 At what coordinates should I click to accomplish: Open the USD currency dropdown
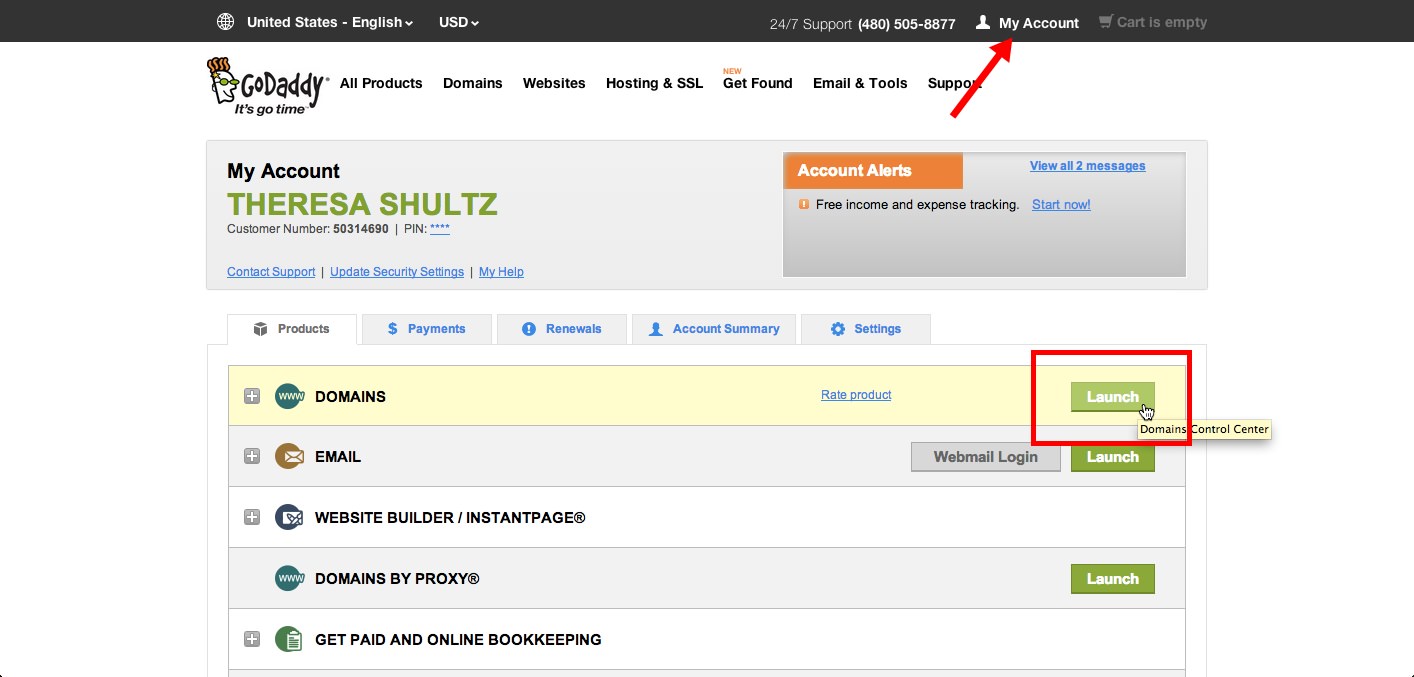pyautogui.click(x=459, y=22)
